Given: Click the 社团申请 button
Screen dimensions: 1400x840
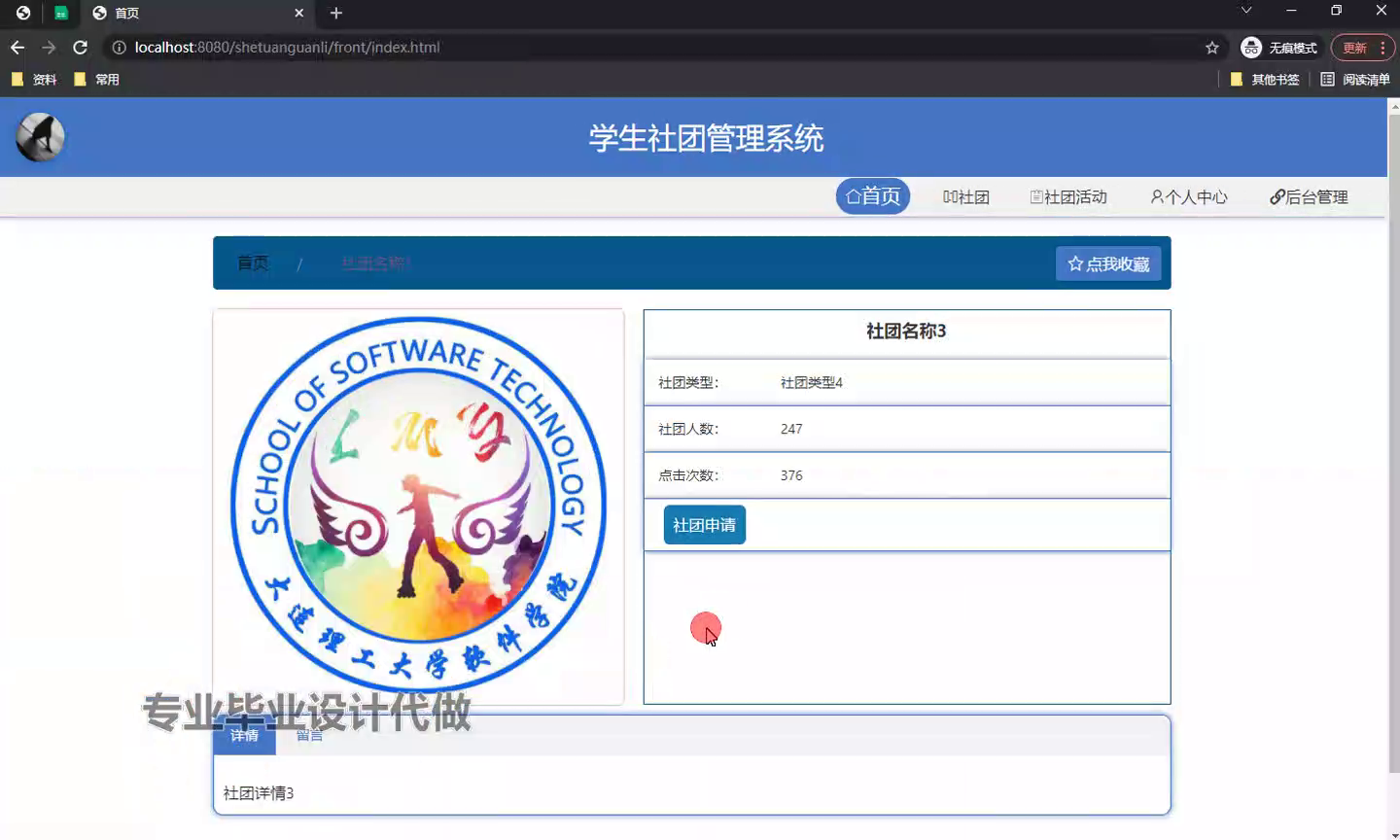Looking at the screenshot, I should tap(705, 525).
